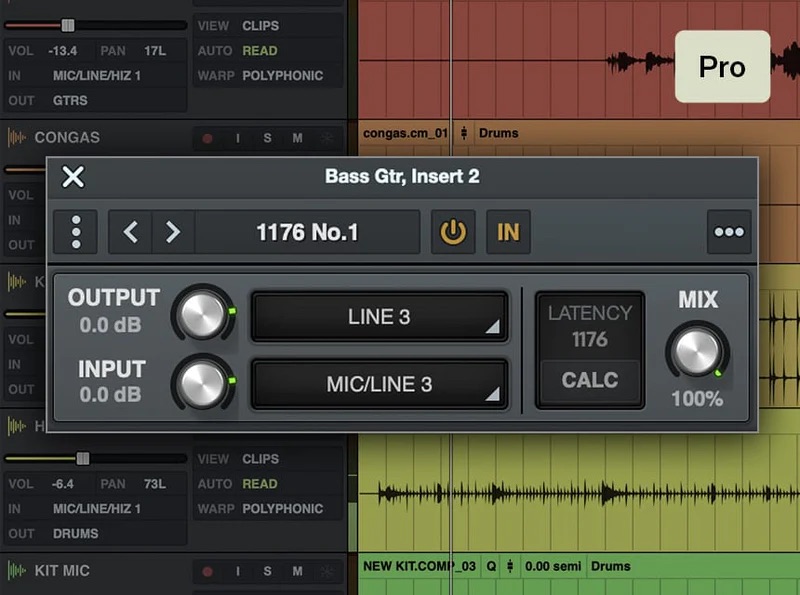Click the 0.00 semi transpose value
Viewport: 800px width, 595px height.
coord(553,566)
